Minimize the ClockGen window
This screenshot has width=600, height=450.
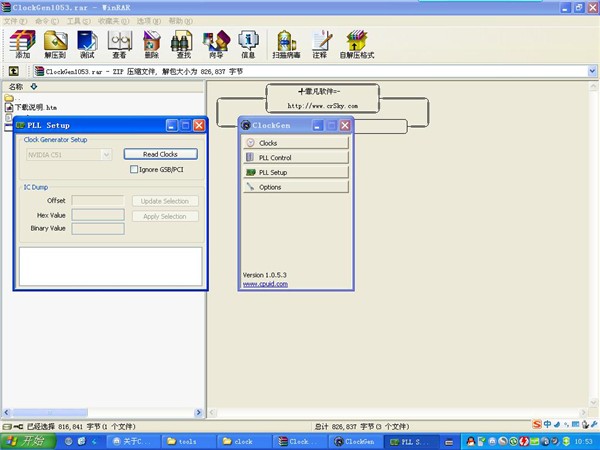point(318,125)
